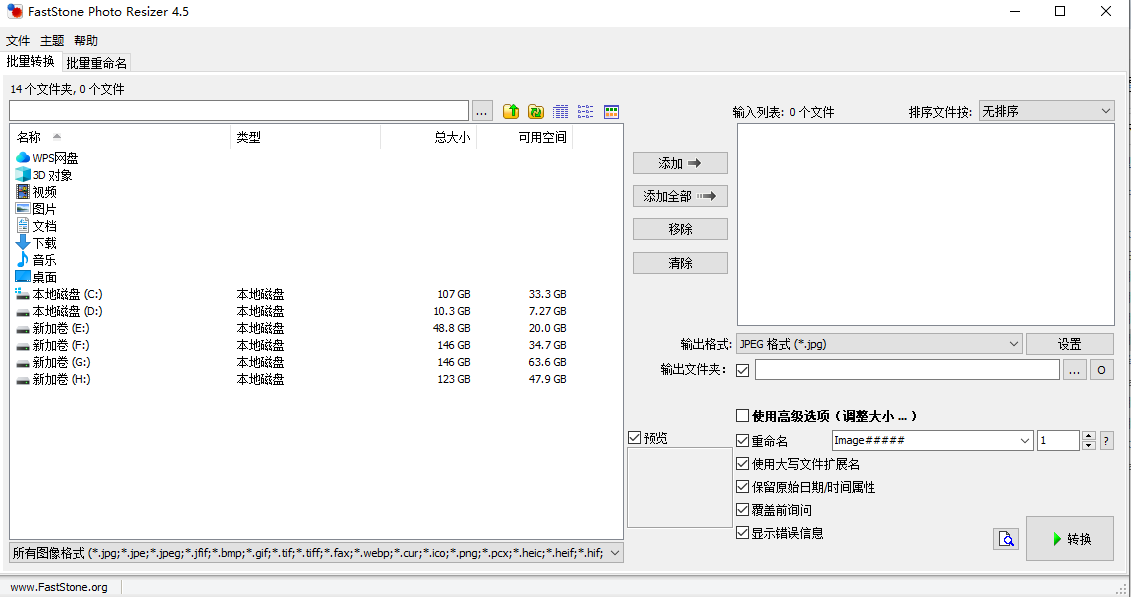Go up one folder level

coord(511,111)
